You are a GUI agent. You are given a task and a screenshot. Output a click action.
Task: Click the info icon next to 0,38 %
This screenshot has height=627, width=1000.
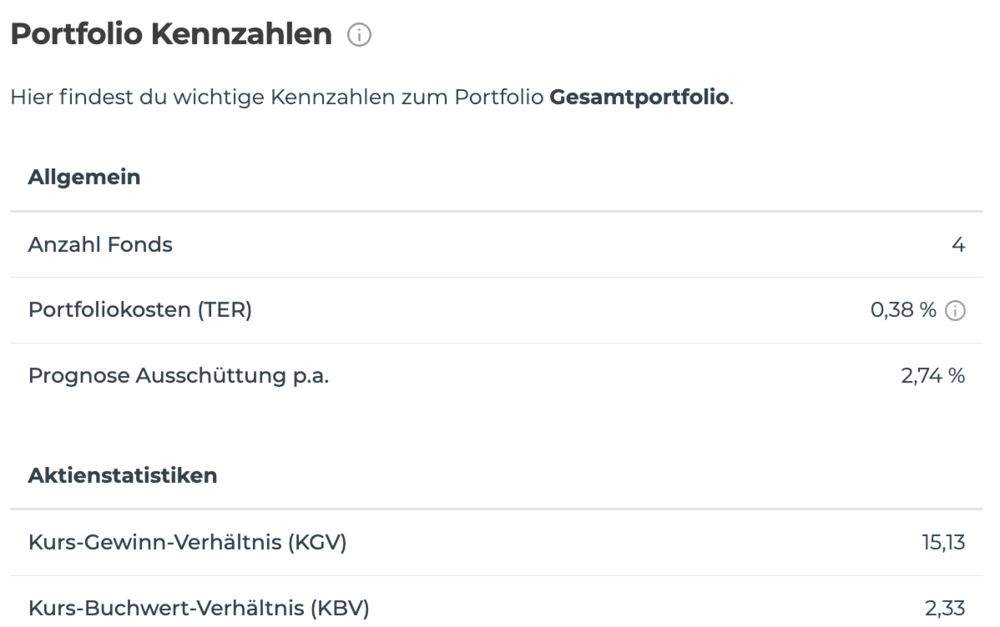click(956, 311)
